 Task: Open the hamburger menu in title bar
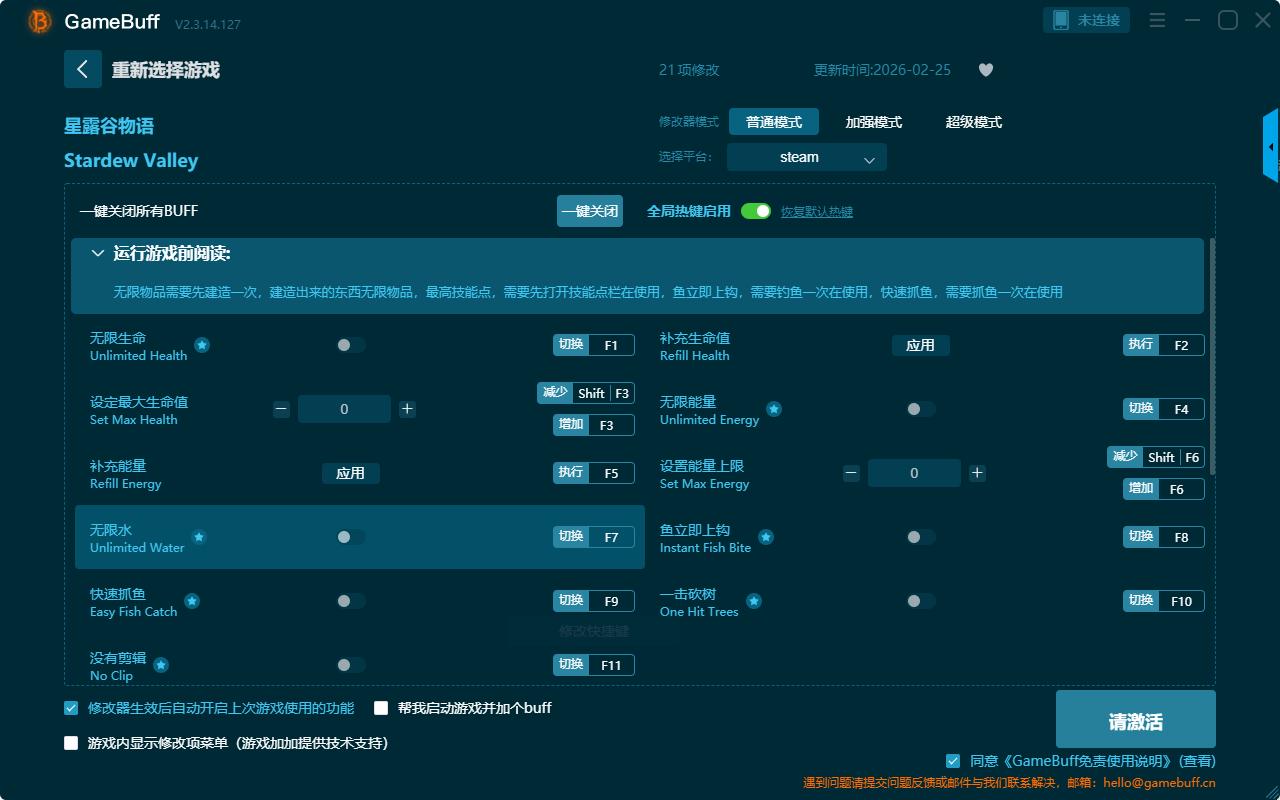coord(1157,20)
